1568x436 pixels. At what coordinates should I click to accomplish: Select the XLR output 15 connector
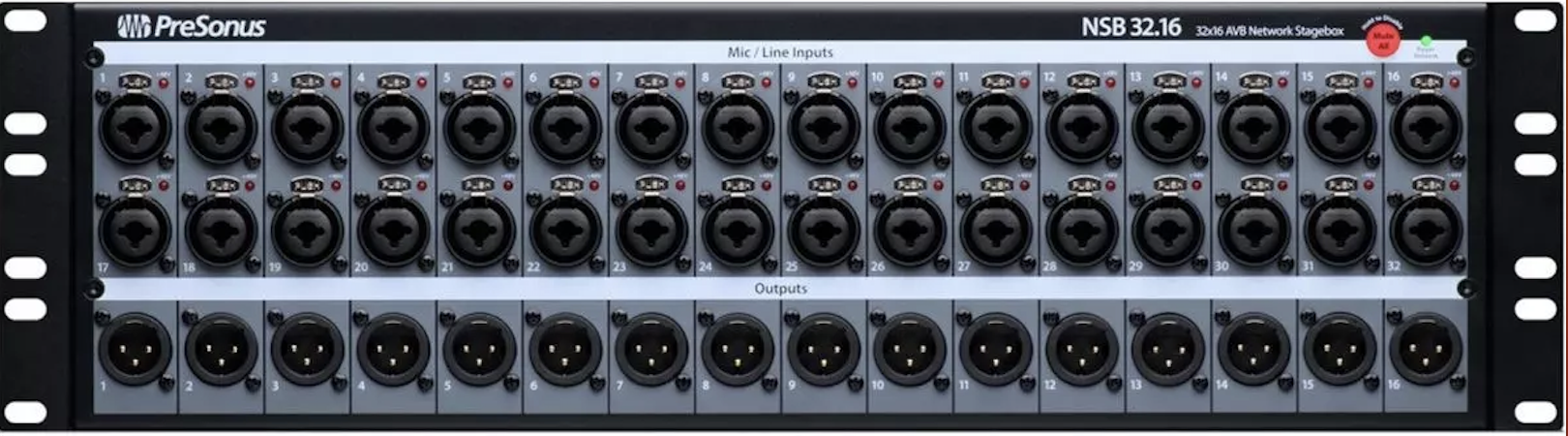click(1341, 349)
